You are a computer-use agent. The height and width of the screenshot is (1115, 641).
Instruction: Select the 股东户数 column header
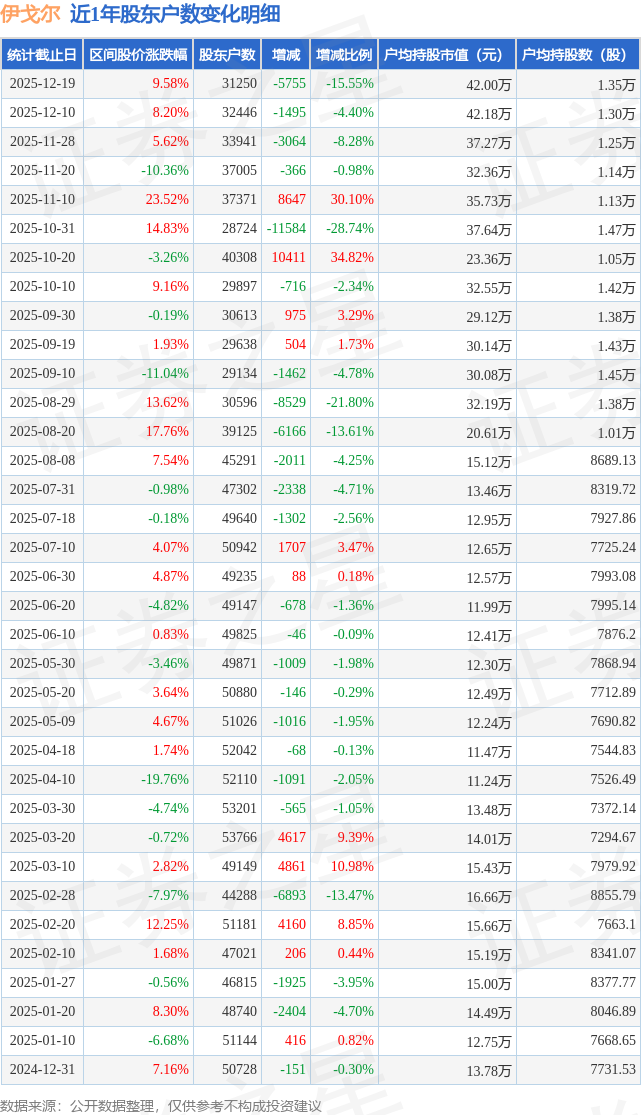[227, 55]
